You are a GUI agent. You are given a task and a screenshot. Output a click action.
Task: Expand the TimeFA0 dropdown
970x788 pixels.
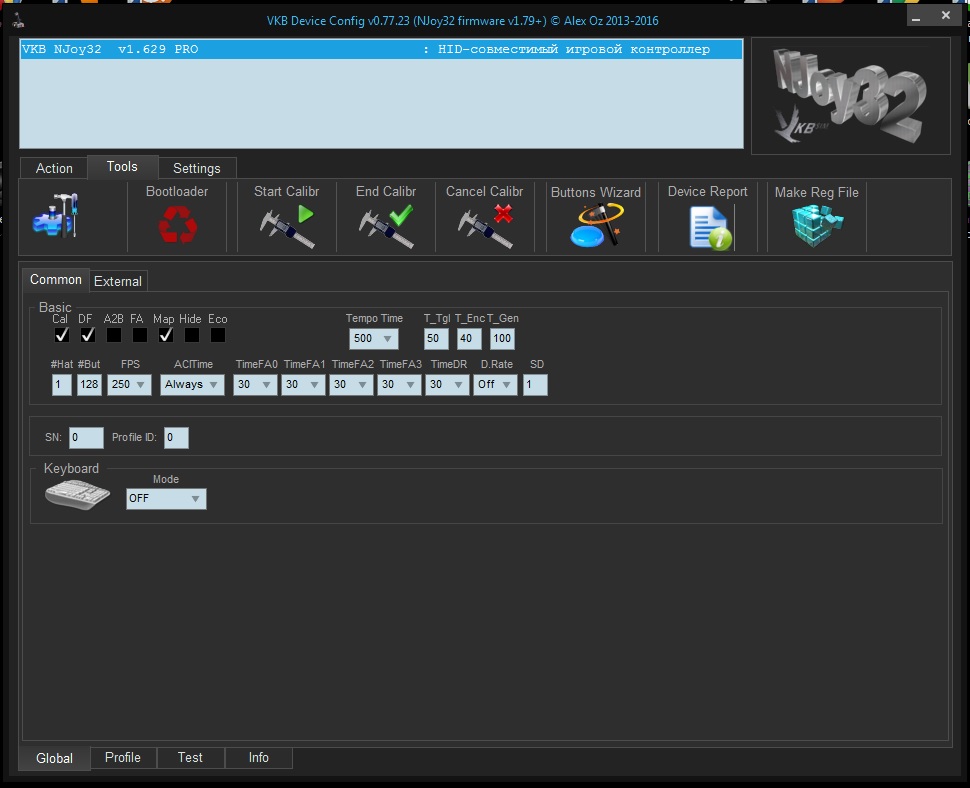(255, 384)
